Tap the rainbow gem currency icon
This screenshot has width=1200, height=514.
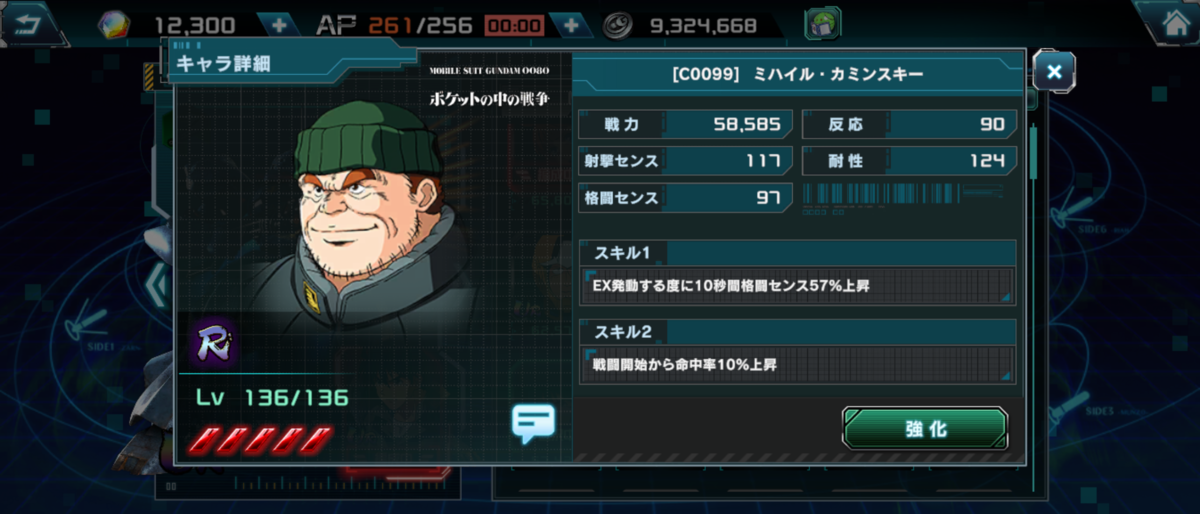[112, 25]
